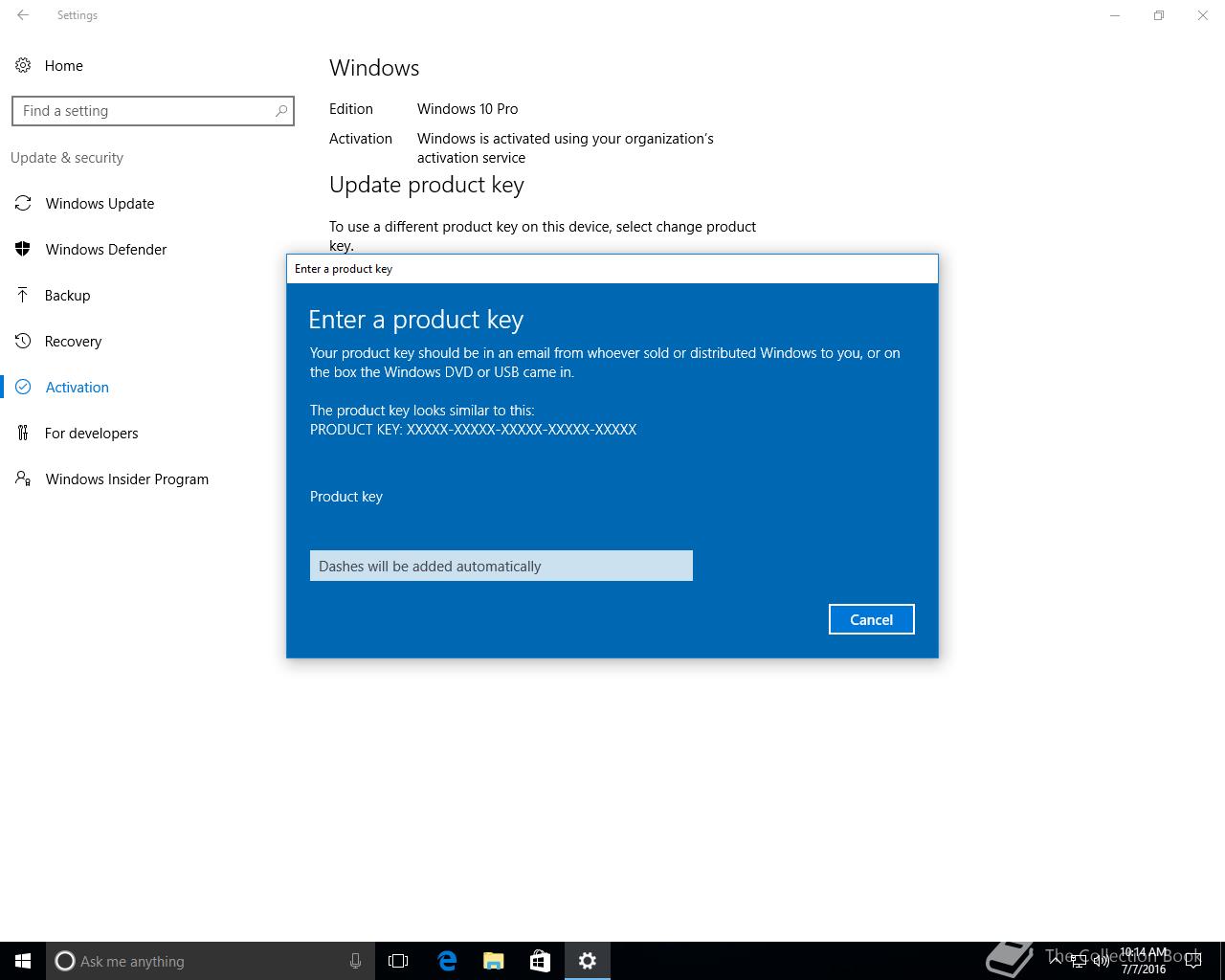Click the network tray icon
1225x980 pixels.
(1079, 961)
